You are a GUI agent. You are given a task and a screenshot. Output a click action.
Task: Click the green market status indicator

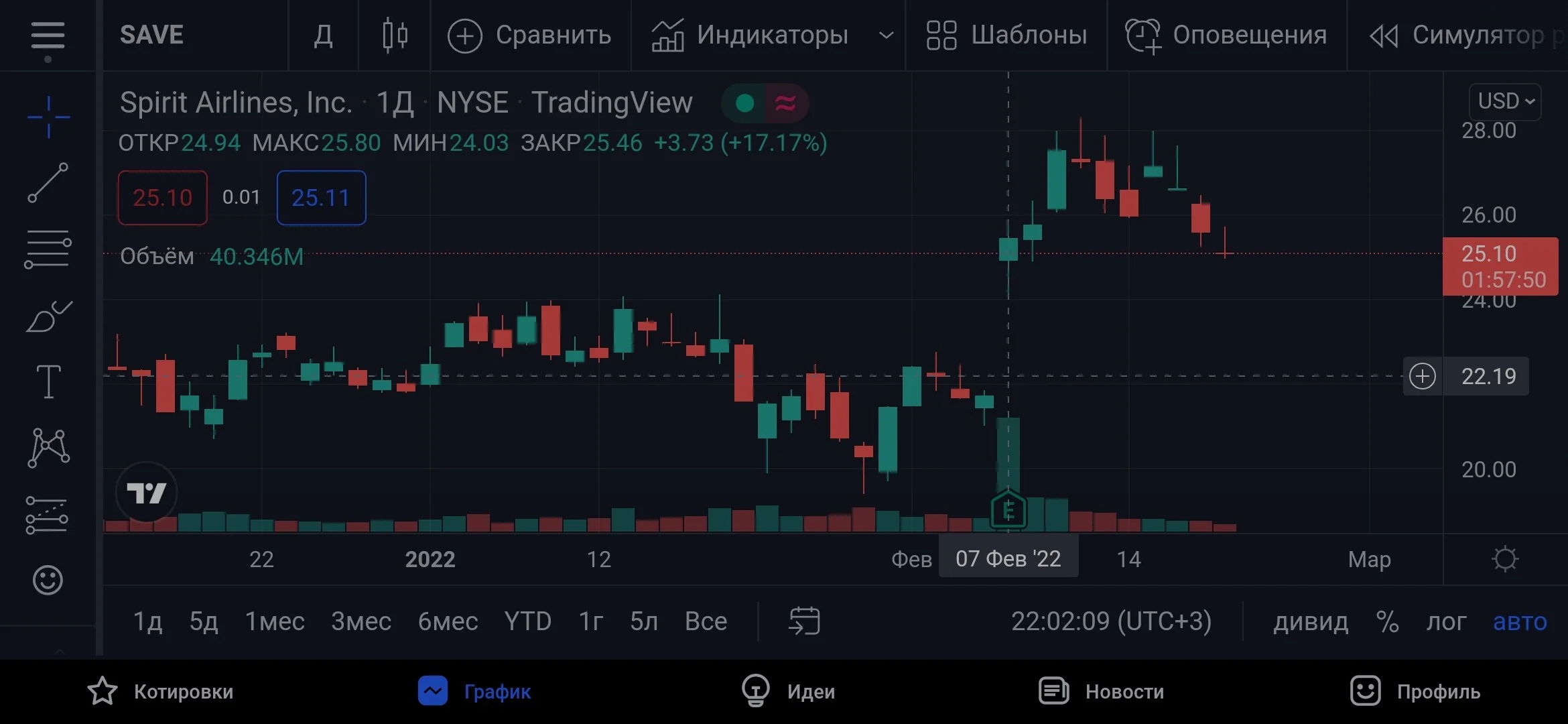tap(744, 103)
